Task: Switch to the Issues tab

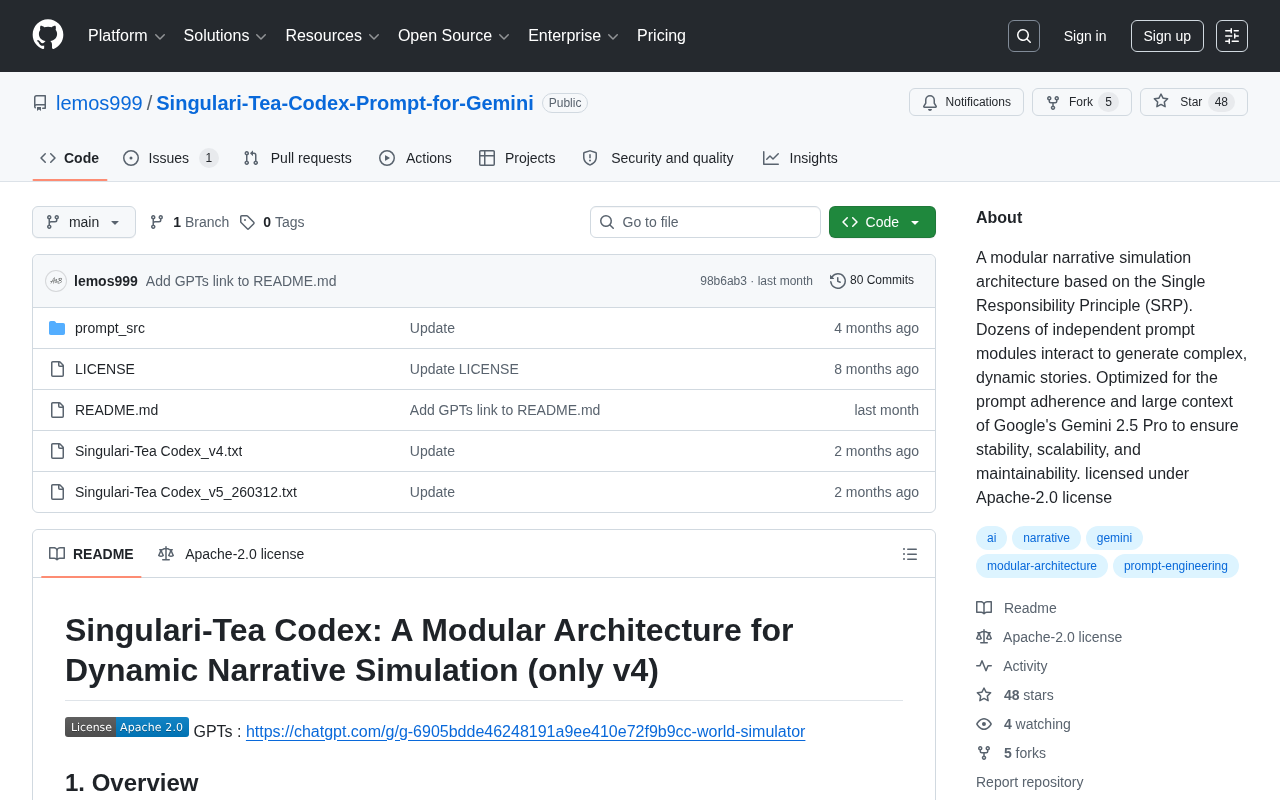Action: [x=171, y=158]
